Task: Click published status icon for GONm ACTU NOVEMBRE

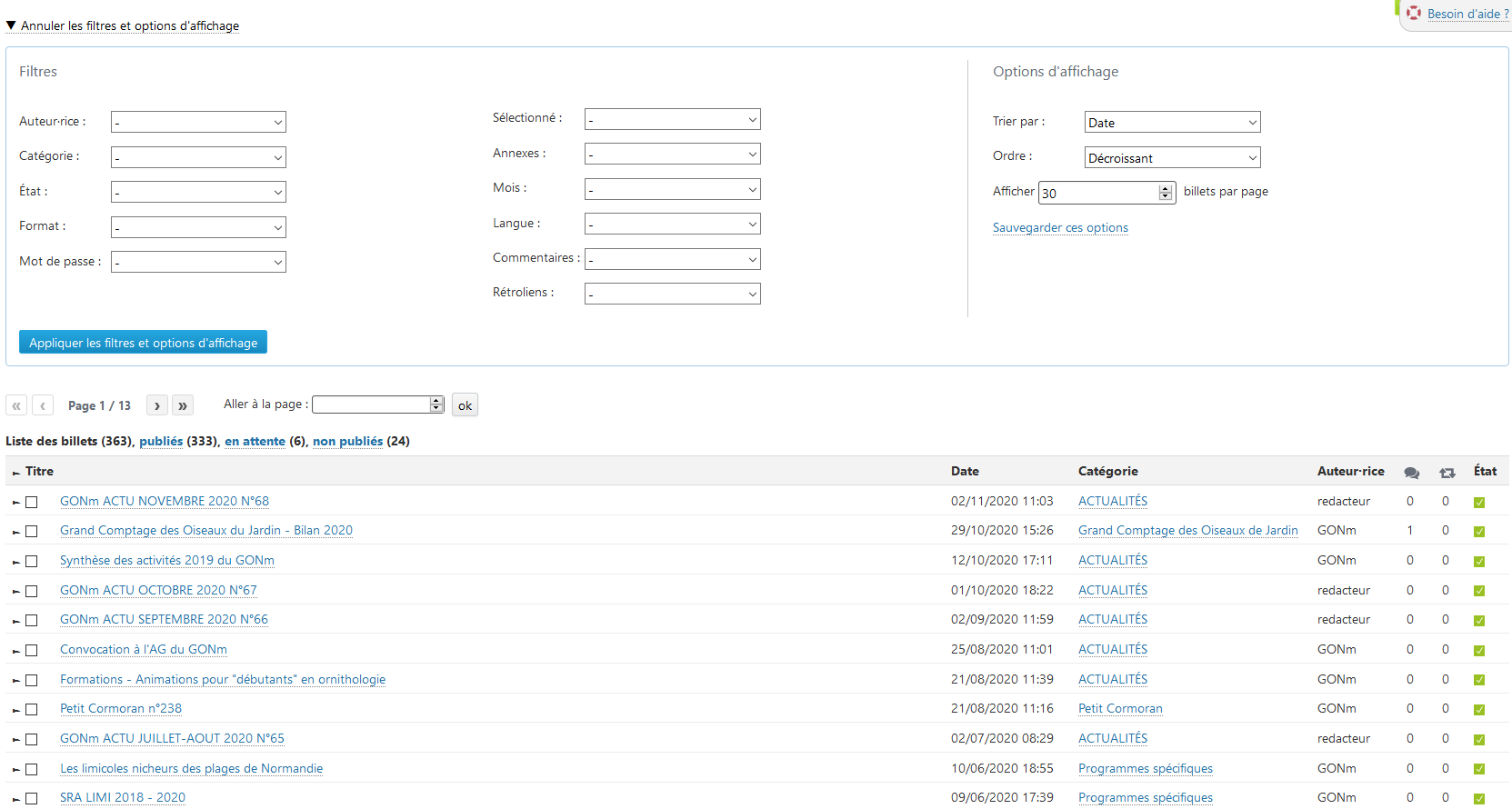Action: pos(1479,503)
